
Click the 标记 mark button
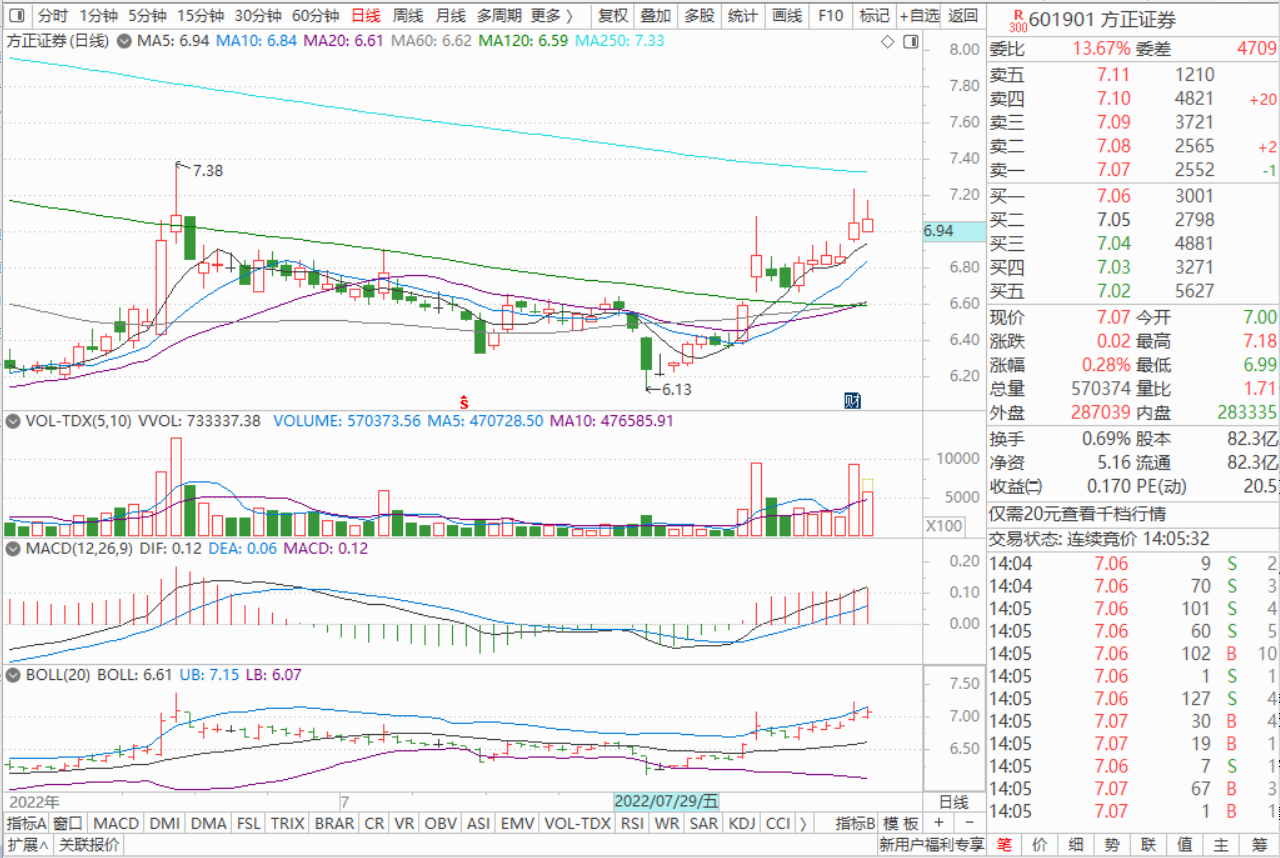(874, 16)
